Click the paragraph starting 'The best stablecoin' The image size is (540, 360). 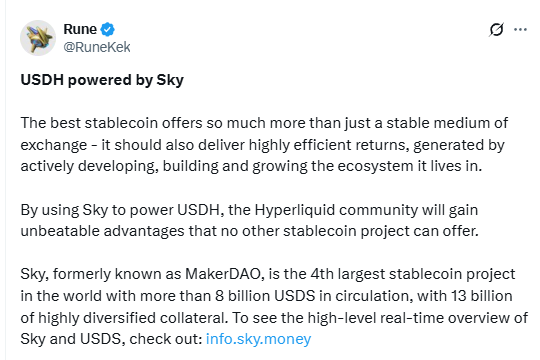coord(264,145)
